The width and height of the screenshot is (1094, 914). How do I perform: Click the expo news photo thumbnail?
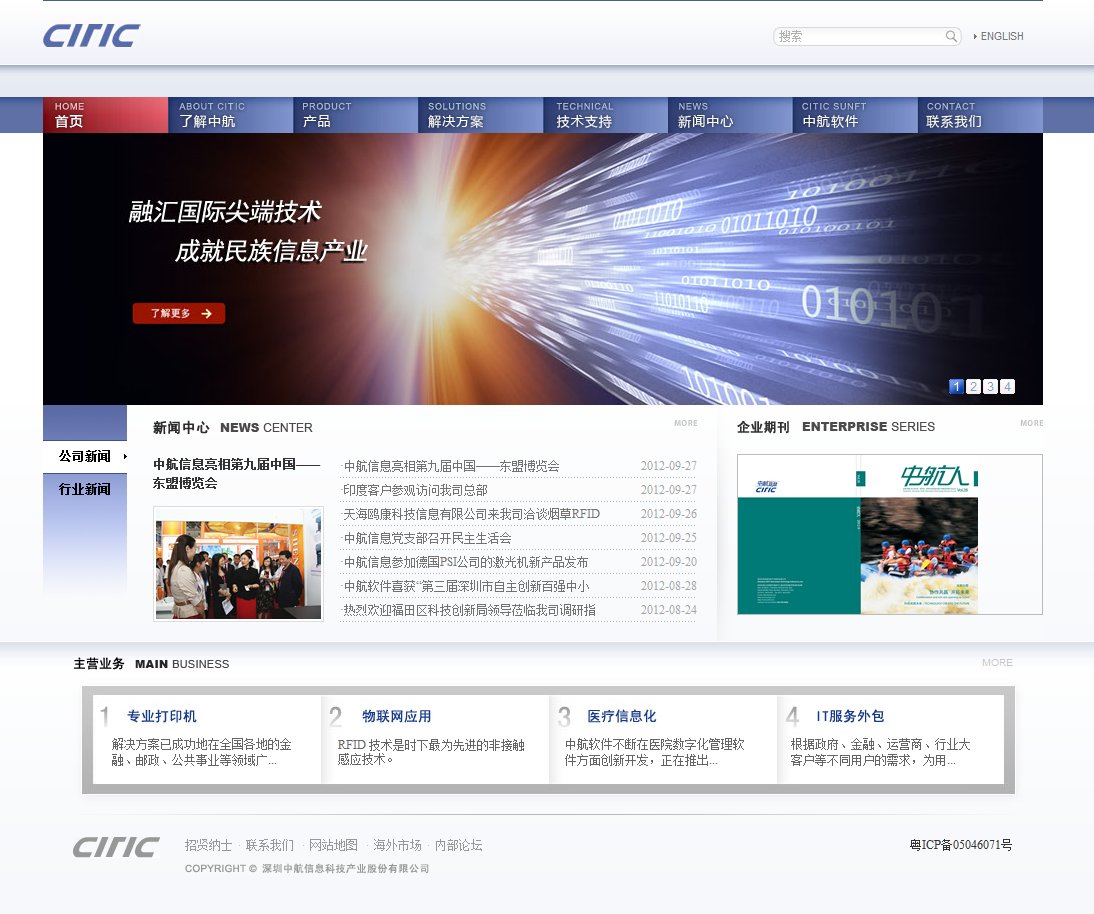click(x=239, y=564)
